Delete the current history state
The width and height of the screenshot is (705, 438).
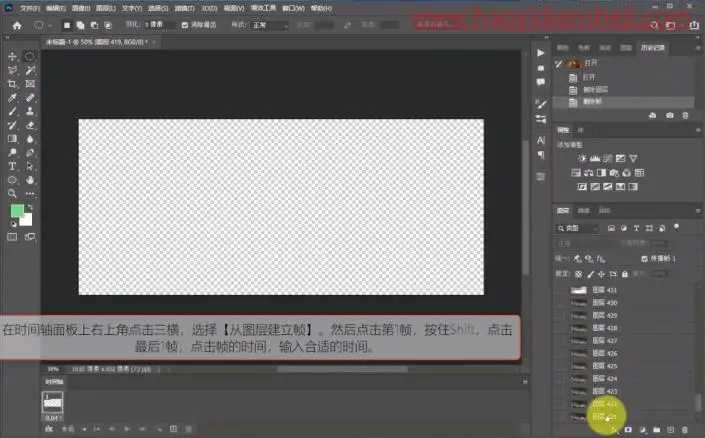pos(685,116)
